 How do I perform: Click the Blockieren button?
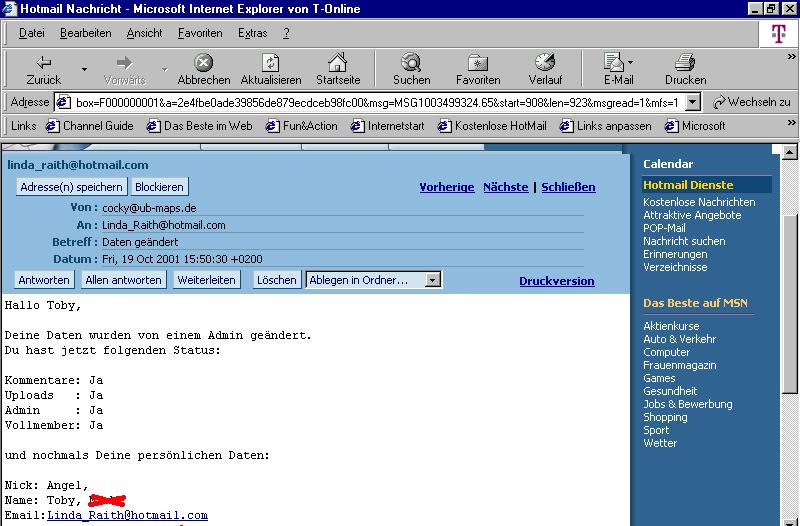pyautogui.click(x=159, y=187)
